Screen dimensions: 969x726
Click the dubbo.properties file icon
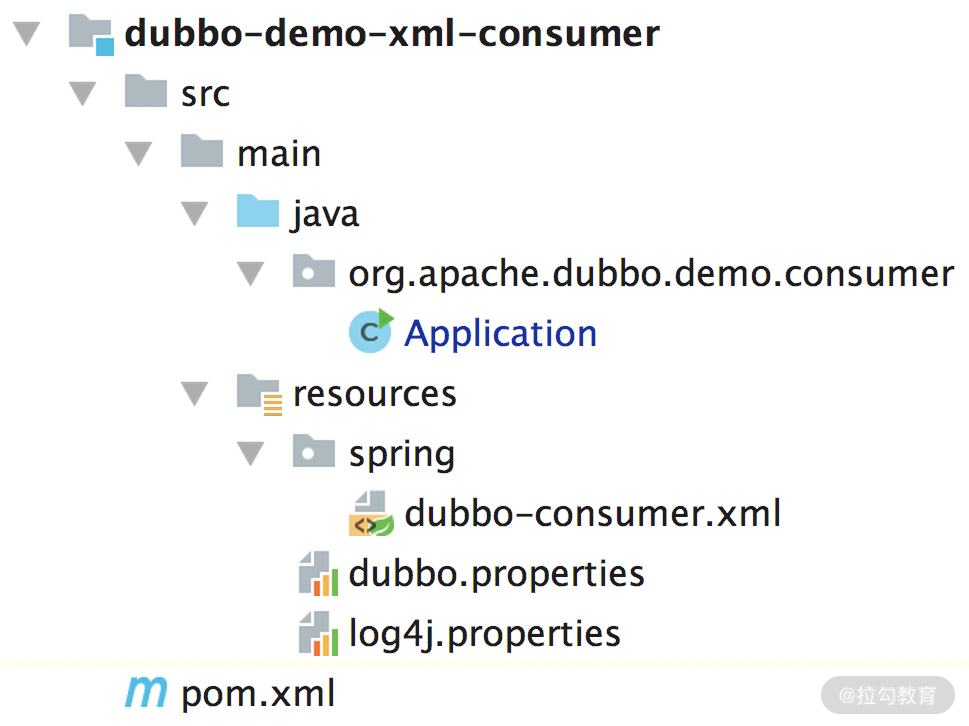[x=318, y=574]
